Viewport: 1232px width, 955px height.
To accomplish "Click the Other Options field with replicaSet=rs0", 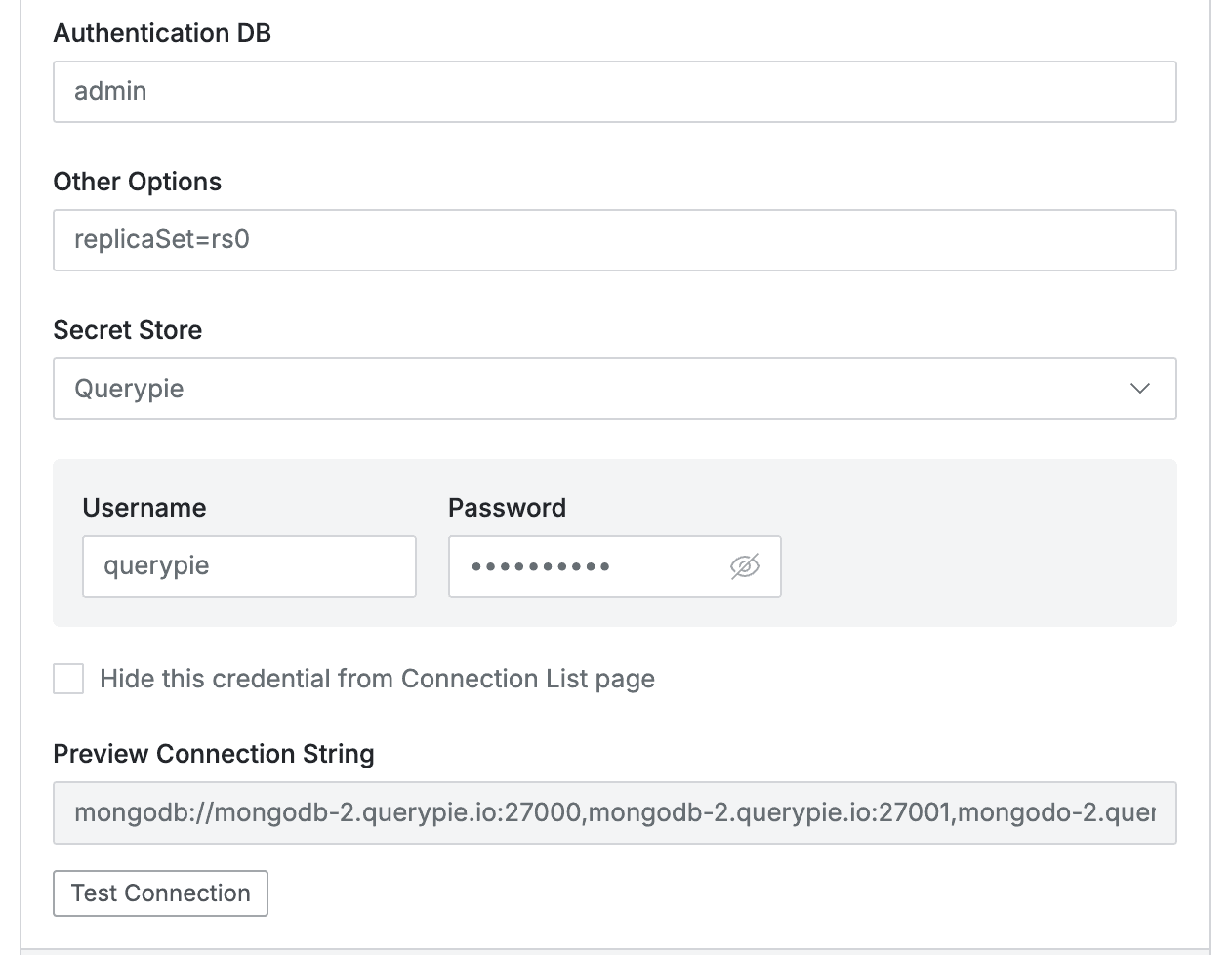I will coord(614,239).
